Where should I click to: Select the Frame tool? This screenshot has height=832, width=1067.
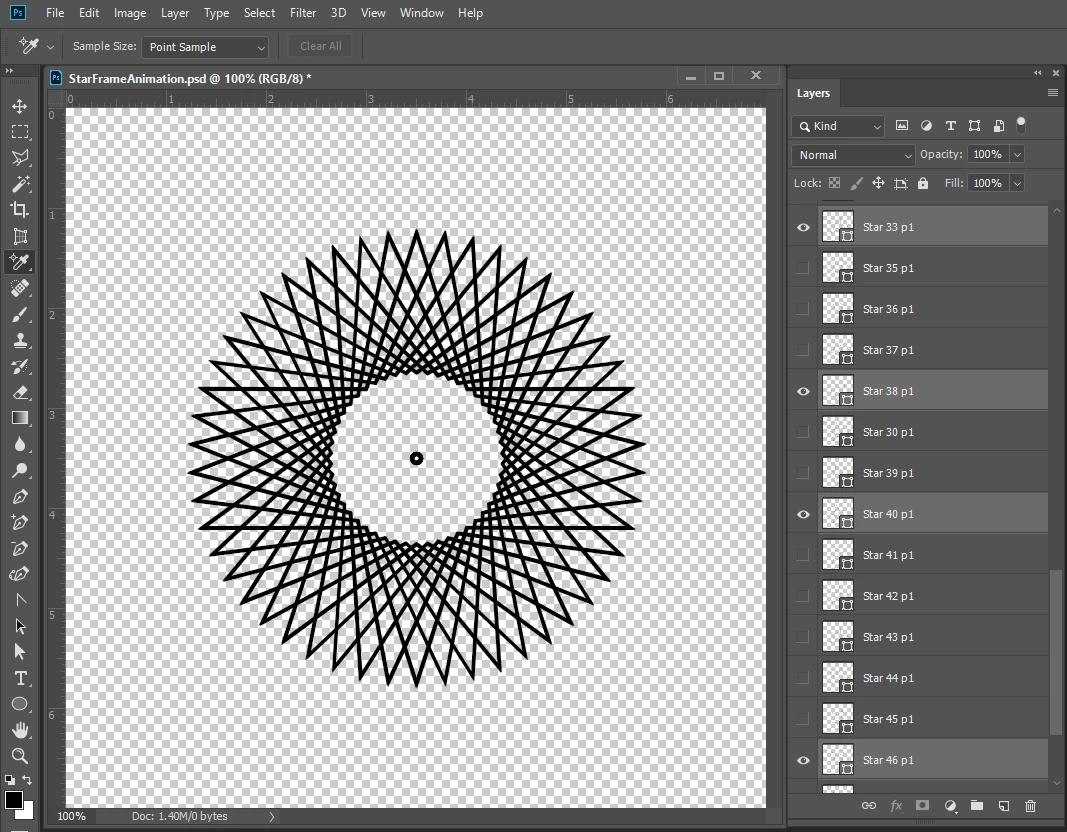pyautogui.click(x=20, y=236)
